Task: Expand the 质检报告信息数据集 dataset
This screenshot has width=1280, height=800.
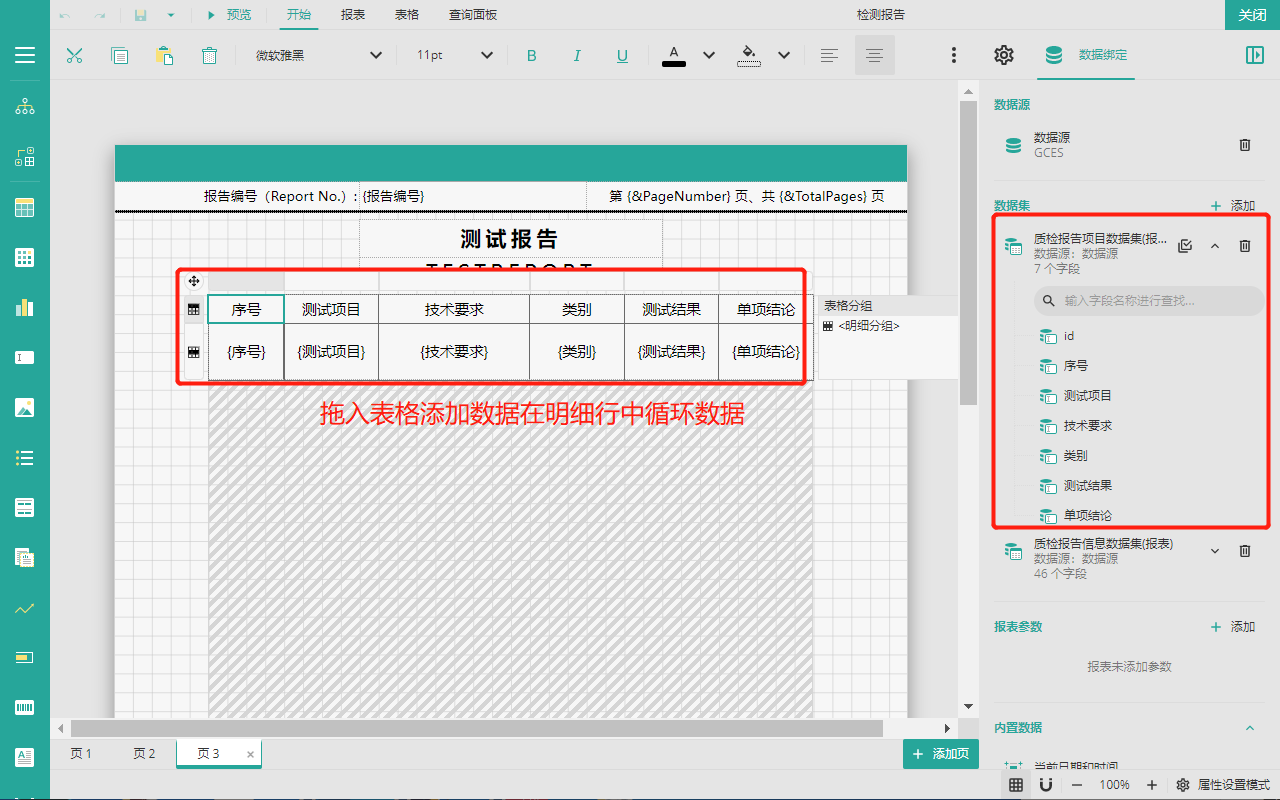Action: click(x=1215, y=551)
